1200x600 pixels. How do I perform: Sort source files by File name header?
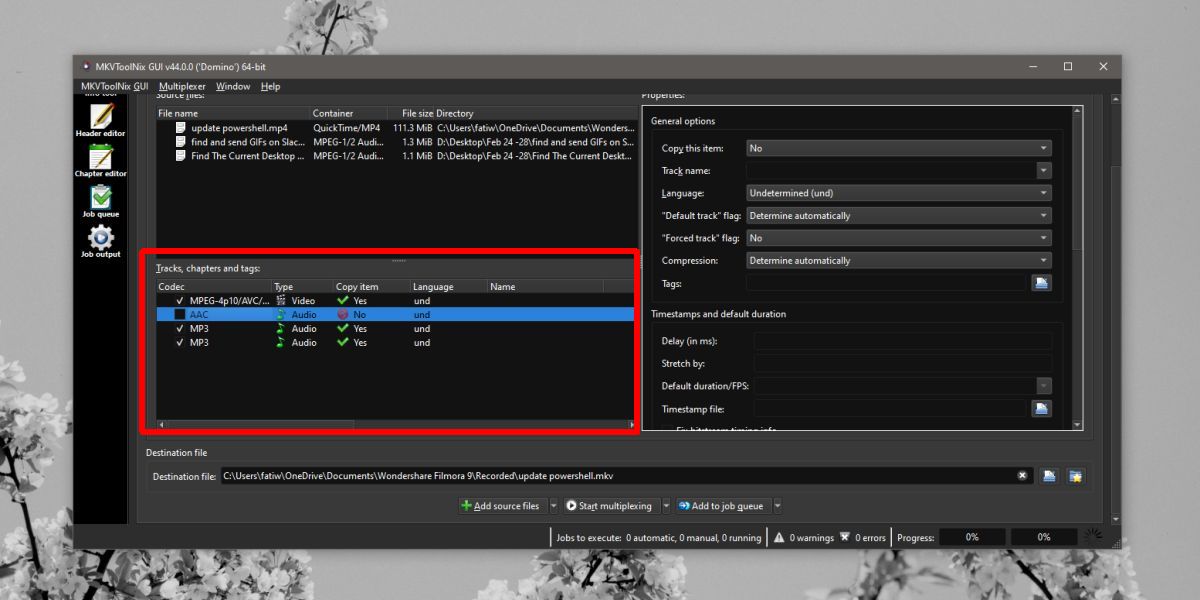click(x=232, y=113)
